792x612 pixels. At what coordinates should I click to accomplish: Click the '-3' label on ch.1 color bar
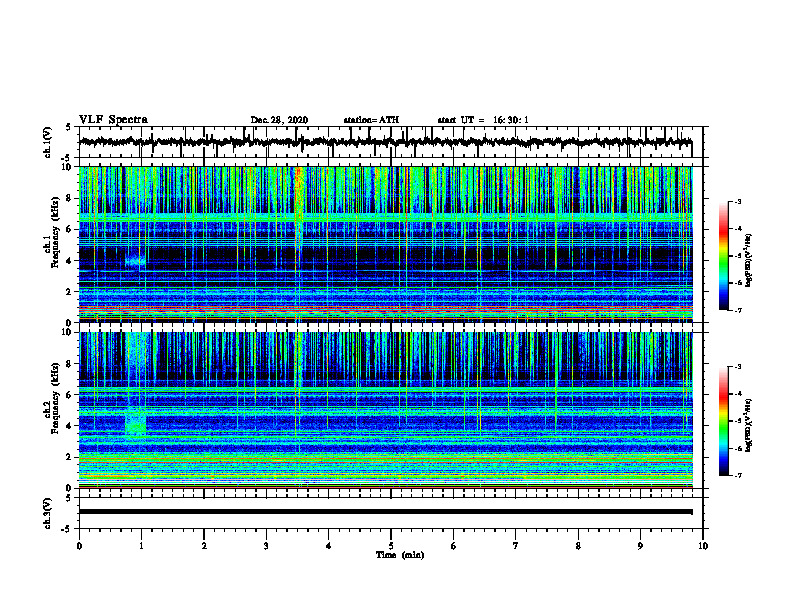pyautogui.click(x=737, y=201)
